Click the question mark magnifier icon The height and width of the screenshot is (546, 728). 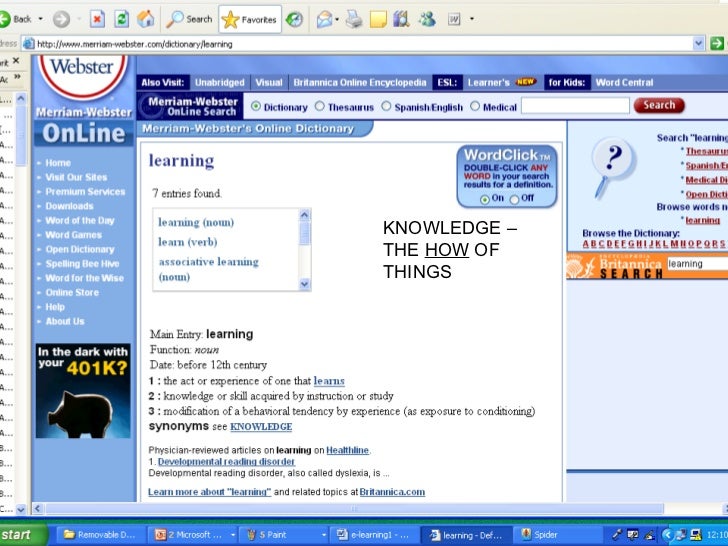pyautogui.click(x=612, y=168)
